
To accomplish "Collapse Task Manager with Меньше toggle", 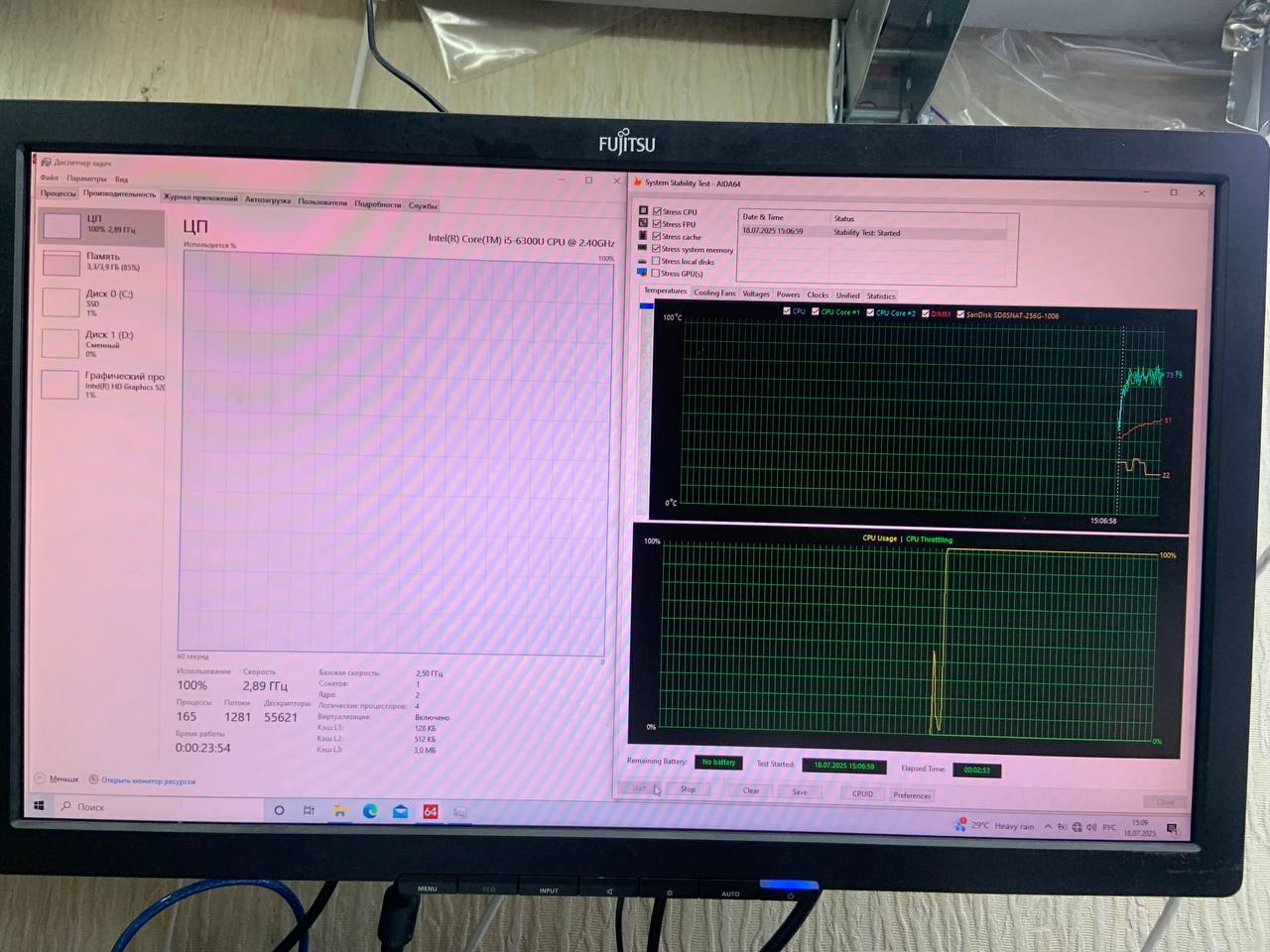I will (58, 779).
